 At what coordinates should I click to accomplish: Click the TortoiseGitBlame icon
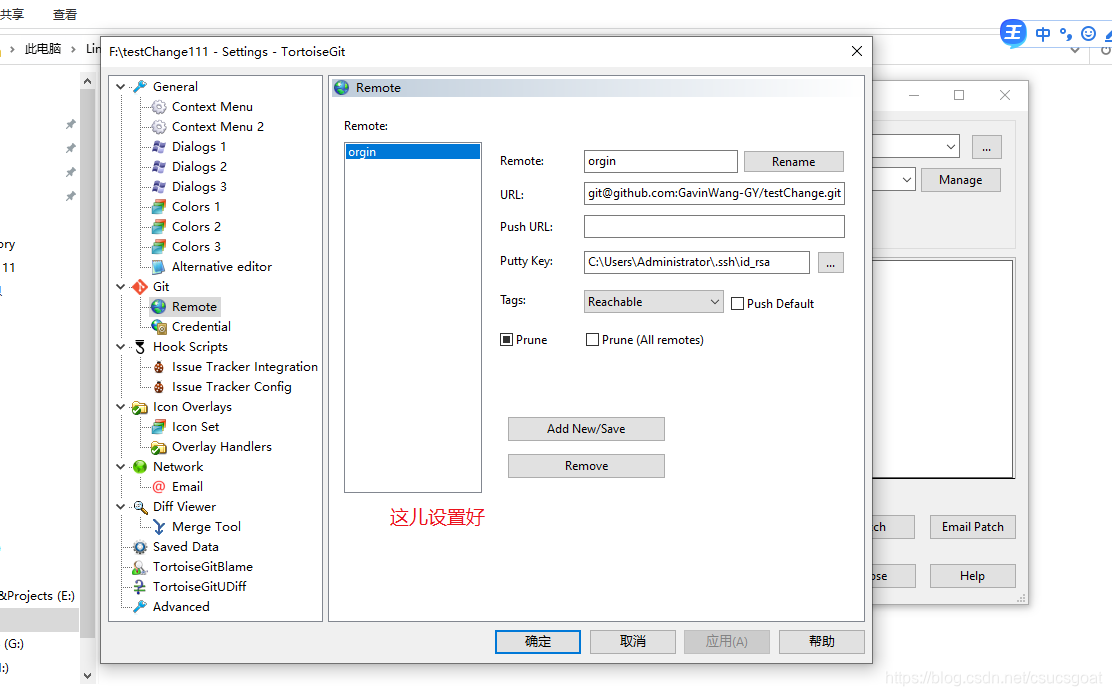pos(140,567)
